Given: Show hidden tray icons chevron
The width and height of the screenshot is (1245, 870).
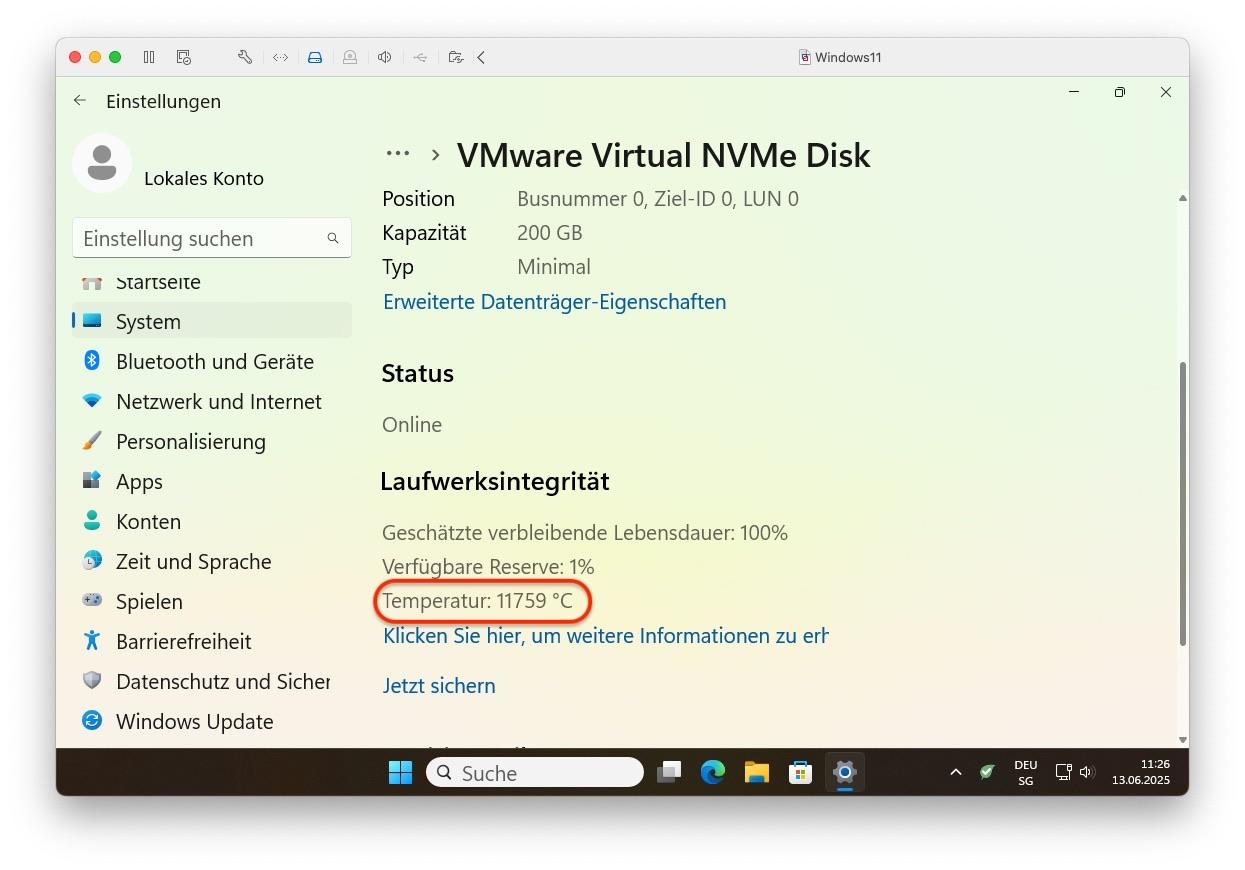Looking at the screenshot, I should pos(956,772).
